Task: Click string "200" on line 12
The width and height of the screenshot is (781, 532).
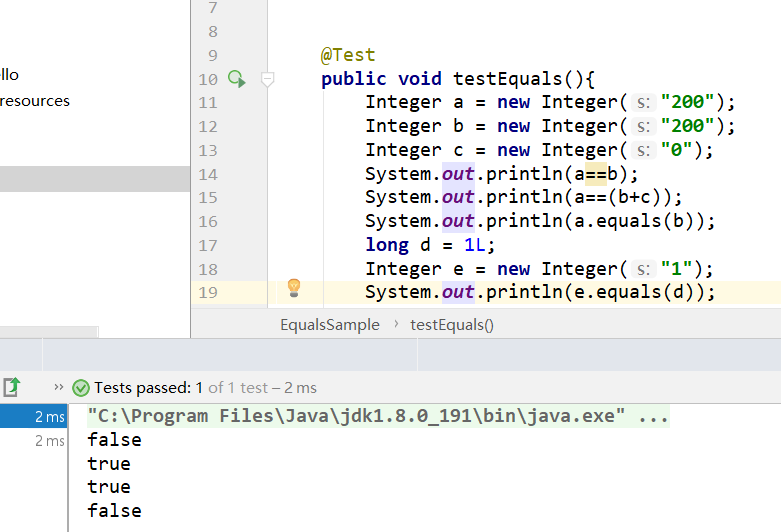Action: (x=687, y=126)
